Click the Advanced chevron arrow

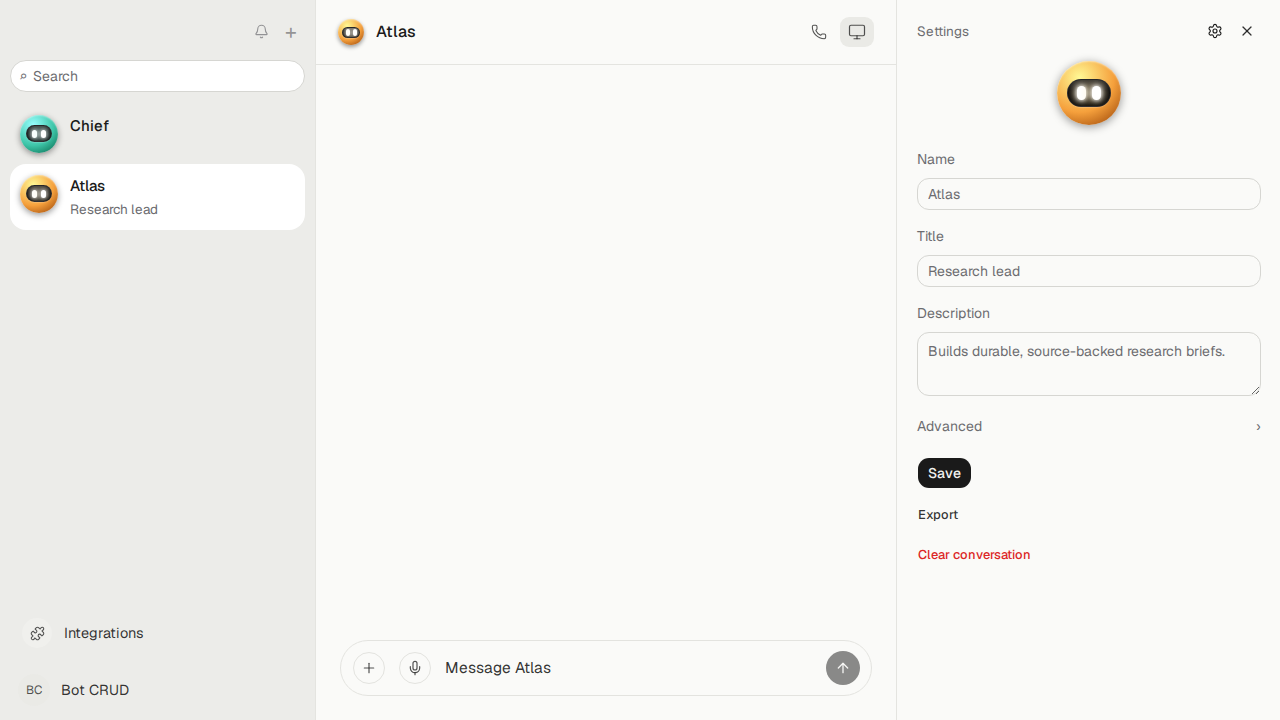coord(1258,427)
